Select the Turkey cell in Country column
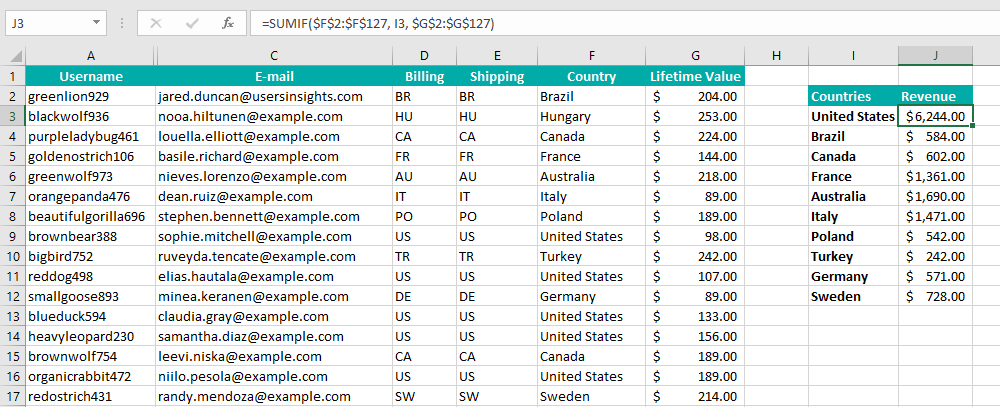This screenshot has height=407, width=1000. tap(591, 256)
